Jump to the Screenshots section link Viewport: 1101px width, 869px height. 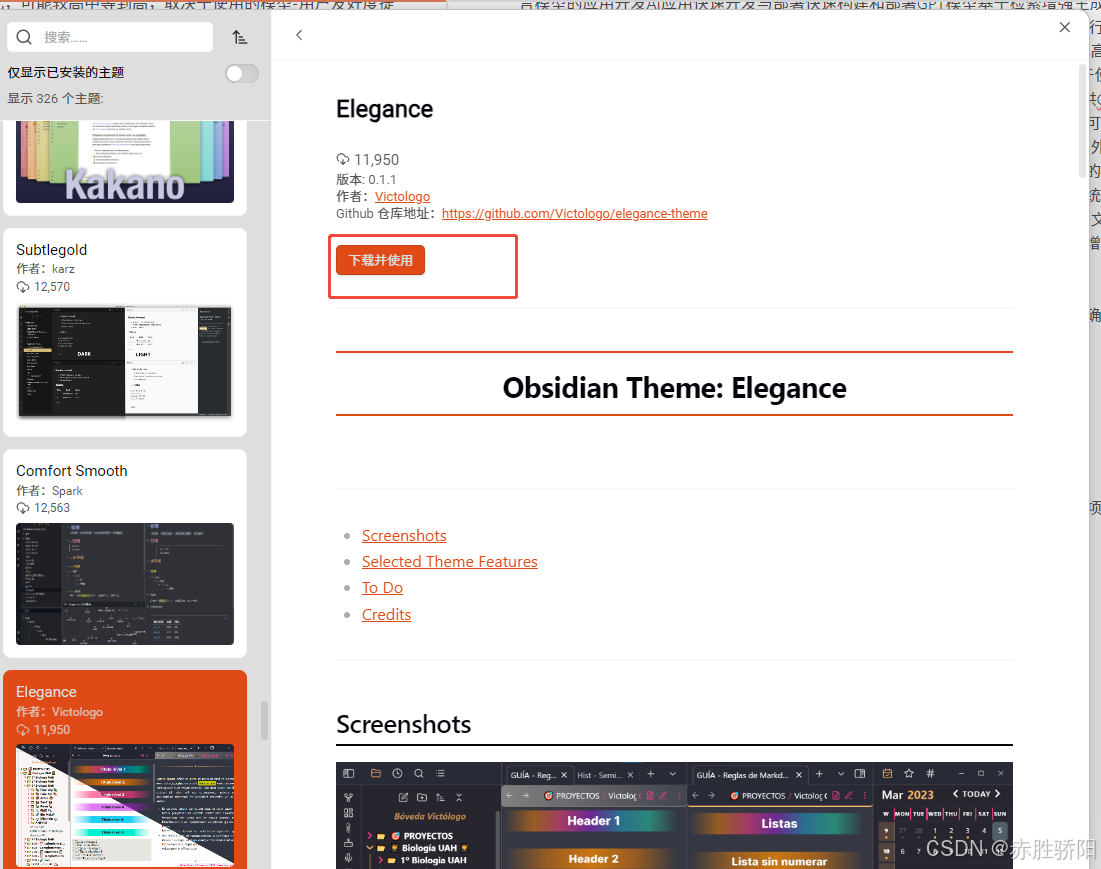tap(404, 536)
